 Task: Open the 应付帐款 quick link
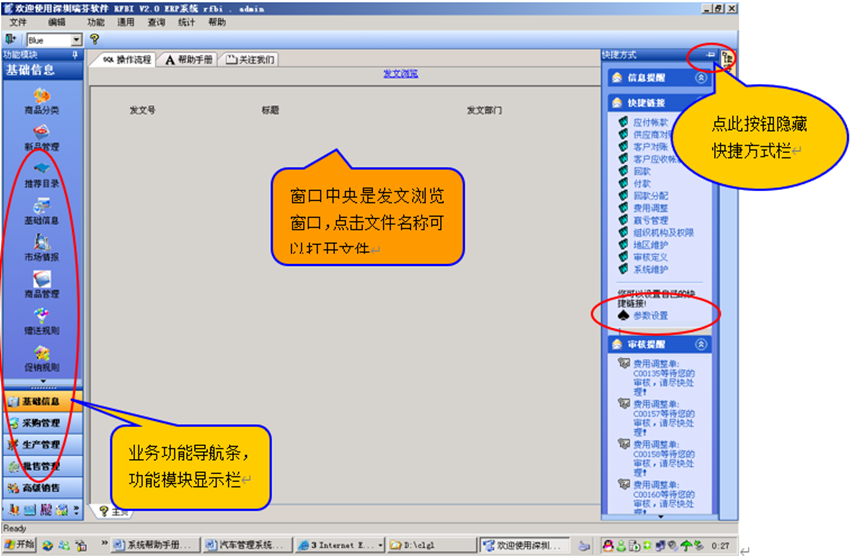tap(649, 123)
